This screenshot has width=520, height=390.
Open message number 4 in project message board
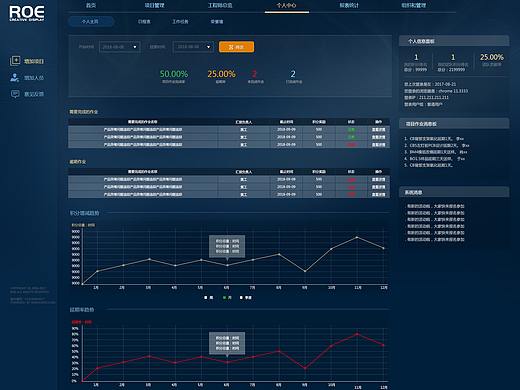point(434,159)
